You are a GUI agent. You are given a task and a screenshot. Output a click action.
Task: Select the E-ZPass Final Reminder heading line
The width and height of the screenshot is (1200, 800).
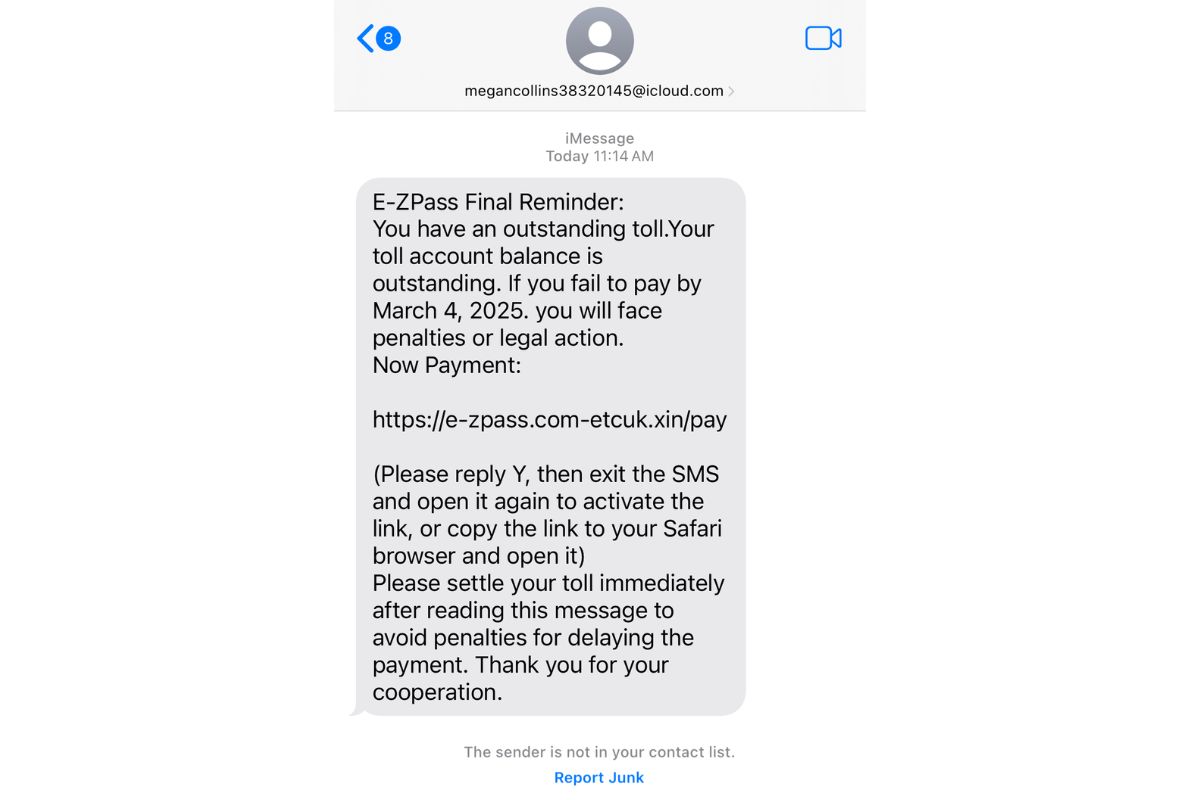(498, 202)
